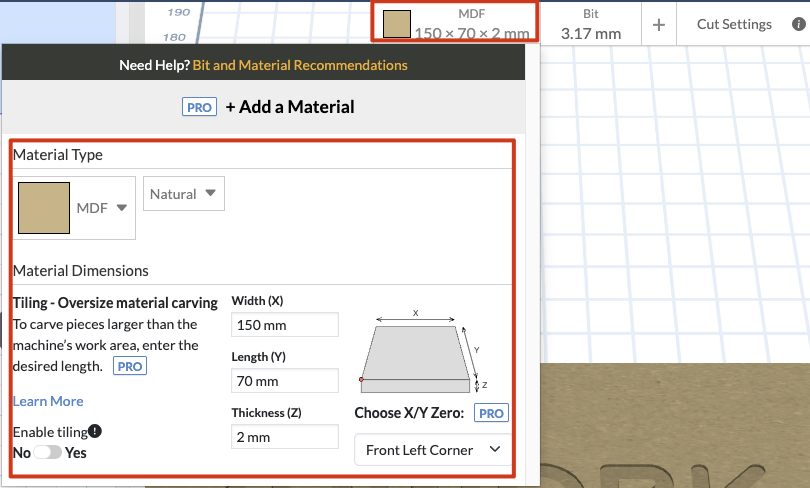Open Cut Settings in the top bar
This screenshot has height=488, width=810.
click(x=734, y=24)
